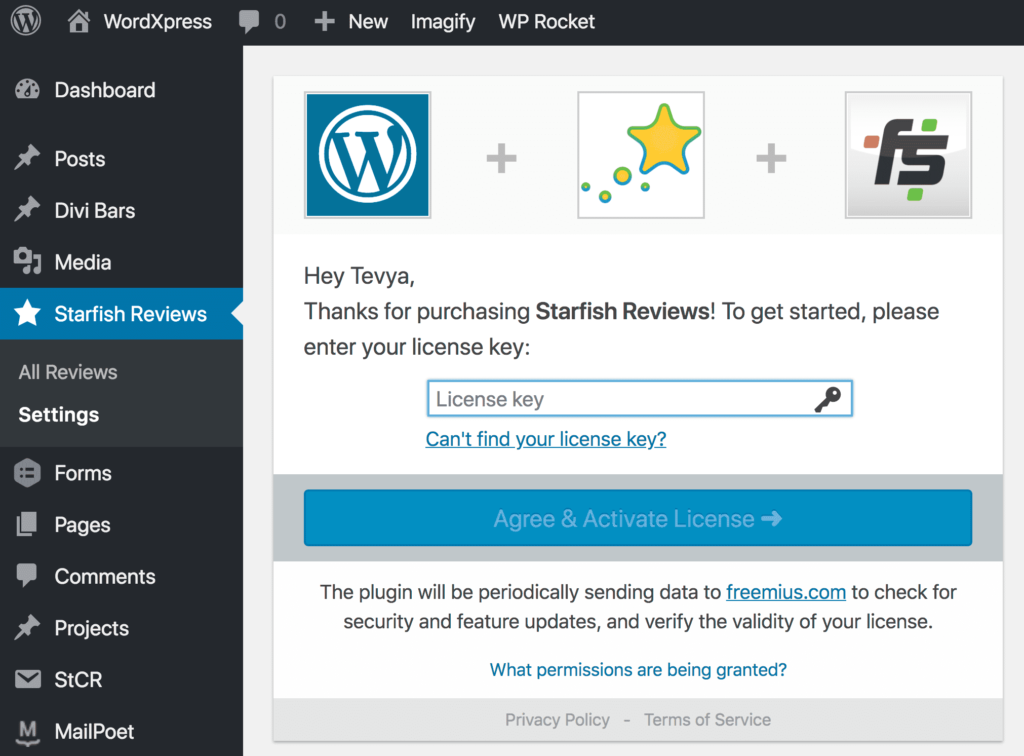Screen dimensions: 1024x756
Task: Click the comment count 0 in admin bar
Action: 280,22
